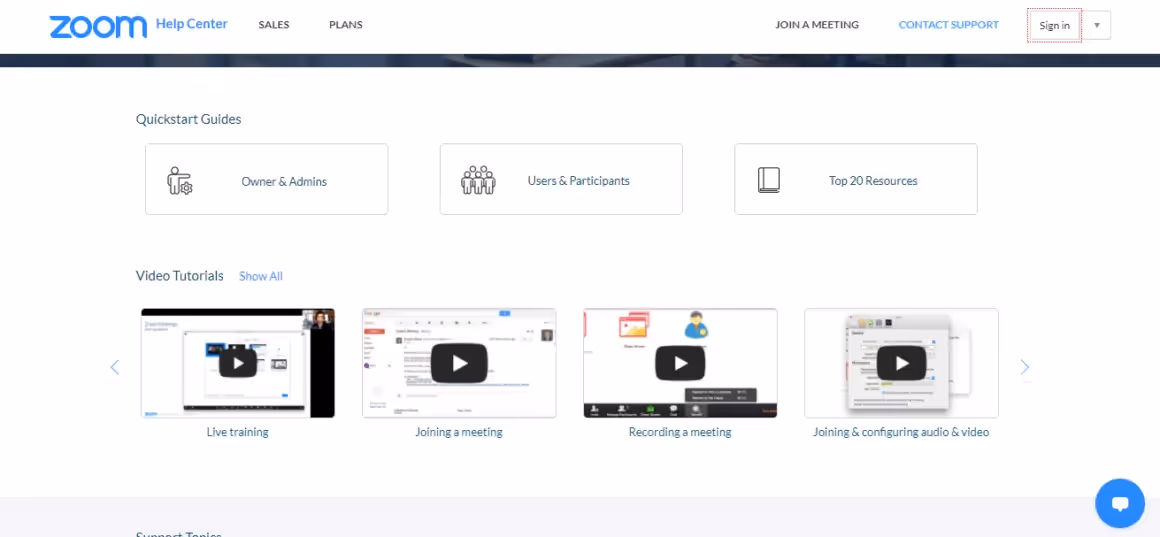Image resolution: width=1160 pixels, height=537 pixels.
Task: Click the Zoom logo
Action: (x=98, y=27)
